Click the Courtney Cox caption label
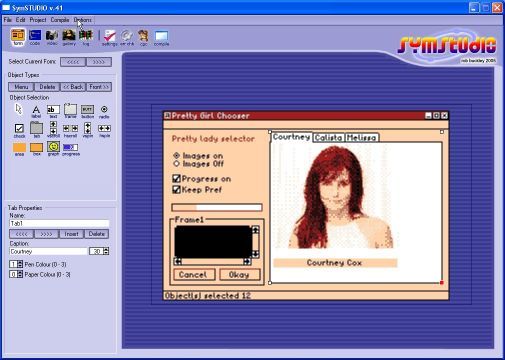The image size is (505, 360). coord(335,263)
